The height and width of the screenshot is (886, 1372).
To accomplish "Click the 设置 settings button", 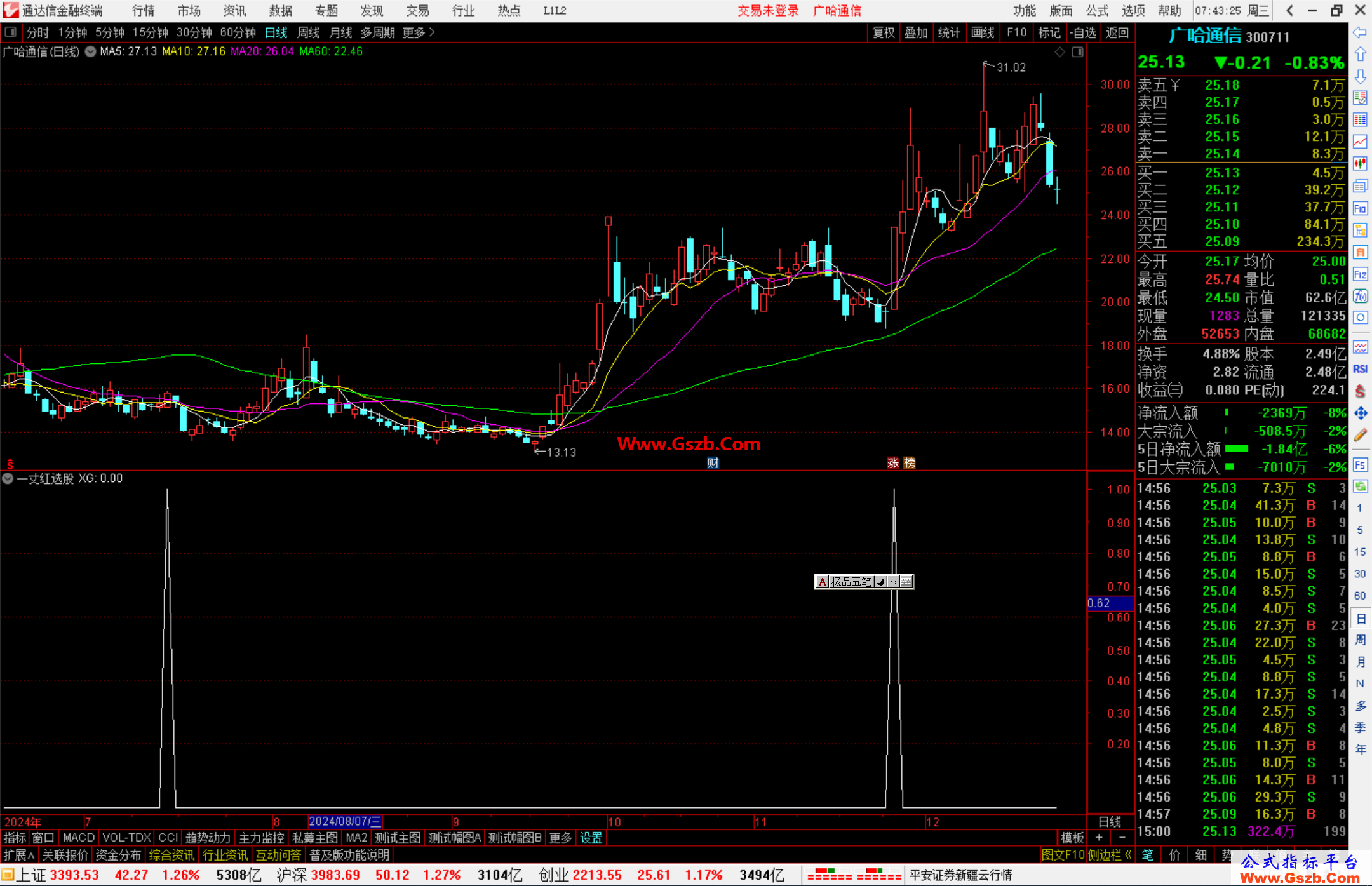I will 591,838.
